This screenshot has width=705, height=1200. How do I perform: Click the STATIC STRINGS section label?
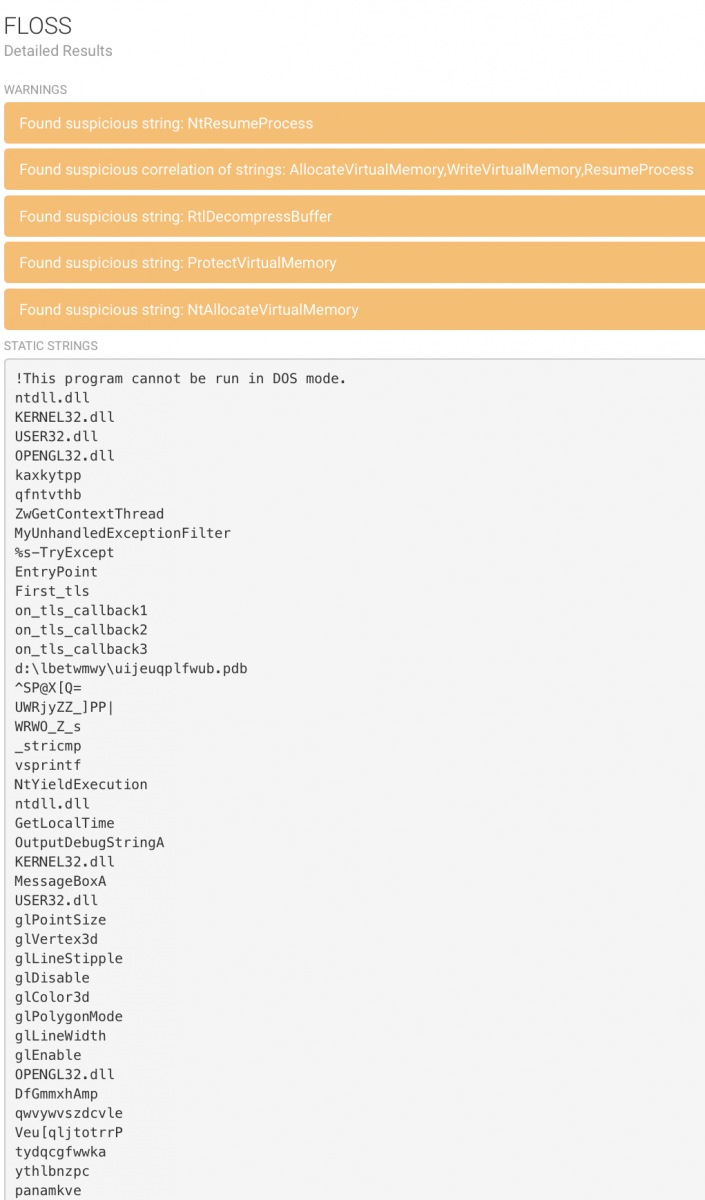(51, 346)
